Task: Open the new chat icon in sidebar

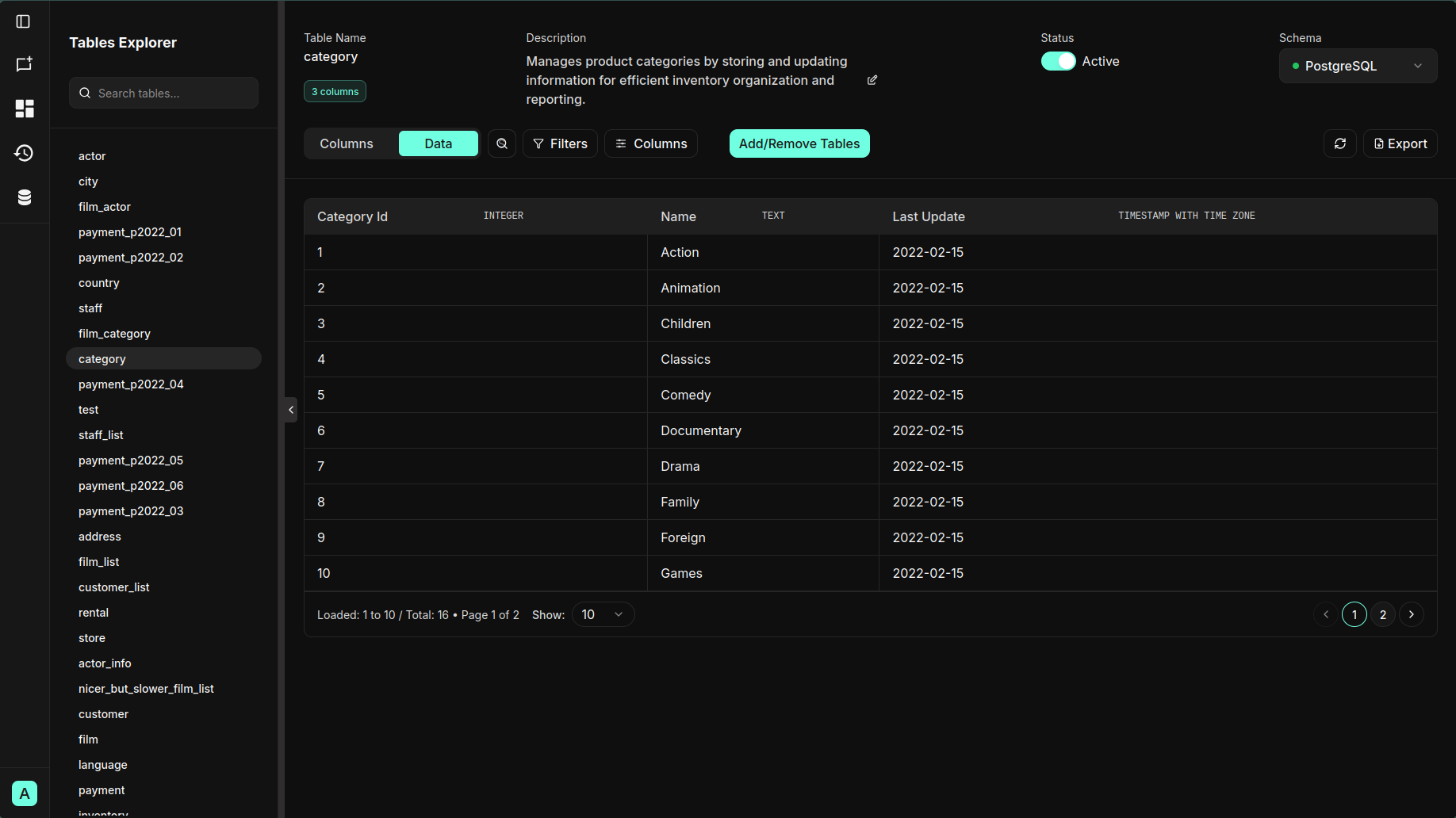Action: pyautogui.click(x=25, y=64)
